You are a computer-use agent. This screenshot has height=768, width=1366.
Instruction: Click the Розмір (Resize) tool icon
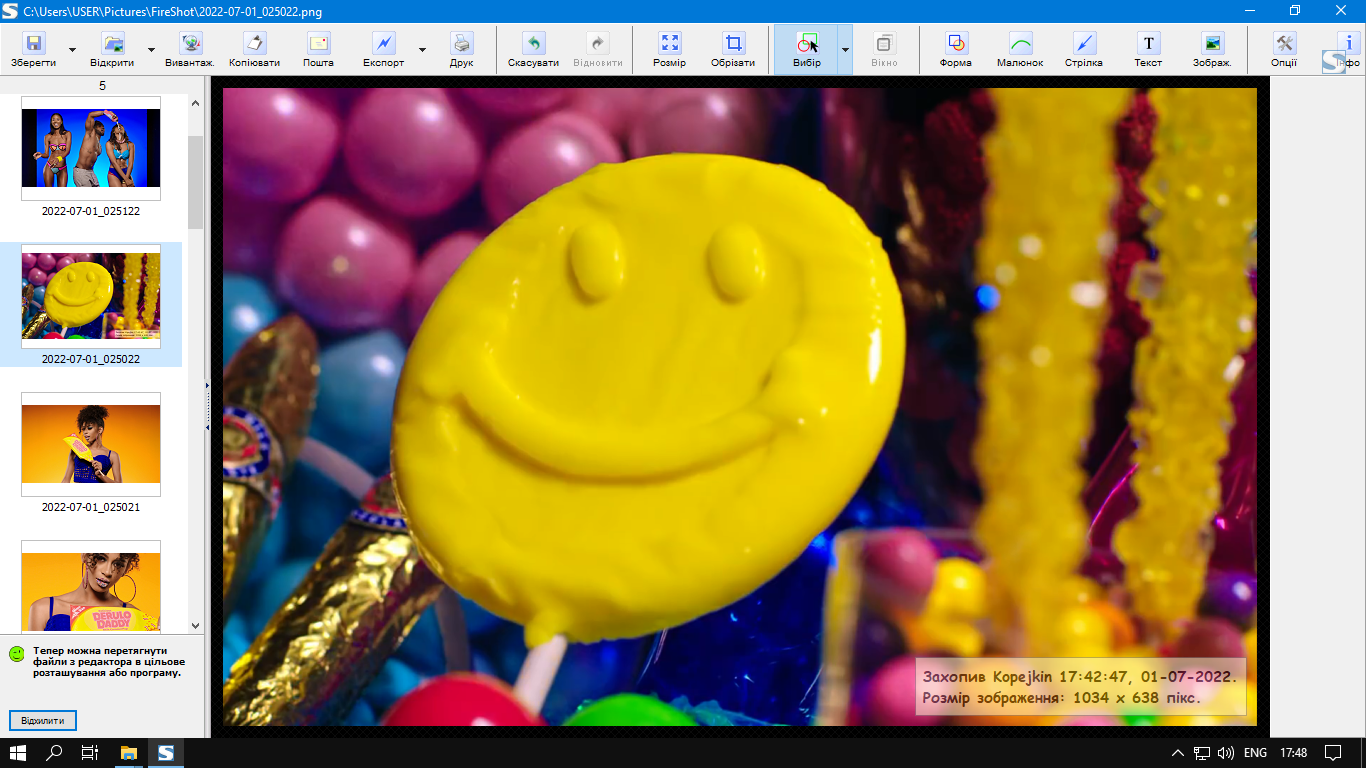click(669, 49)
